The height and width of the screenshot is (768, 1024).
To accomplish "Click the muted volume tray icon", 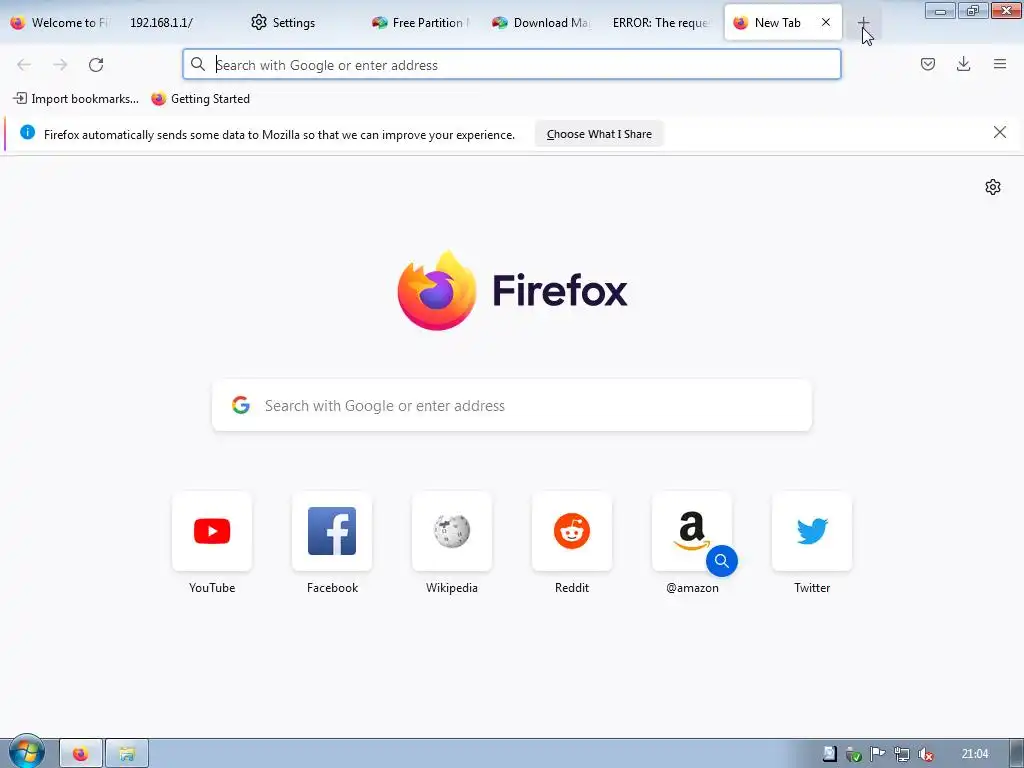I will 925,754.
